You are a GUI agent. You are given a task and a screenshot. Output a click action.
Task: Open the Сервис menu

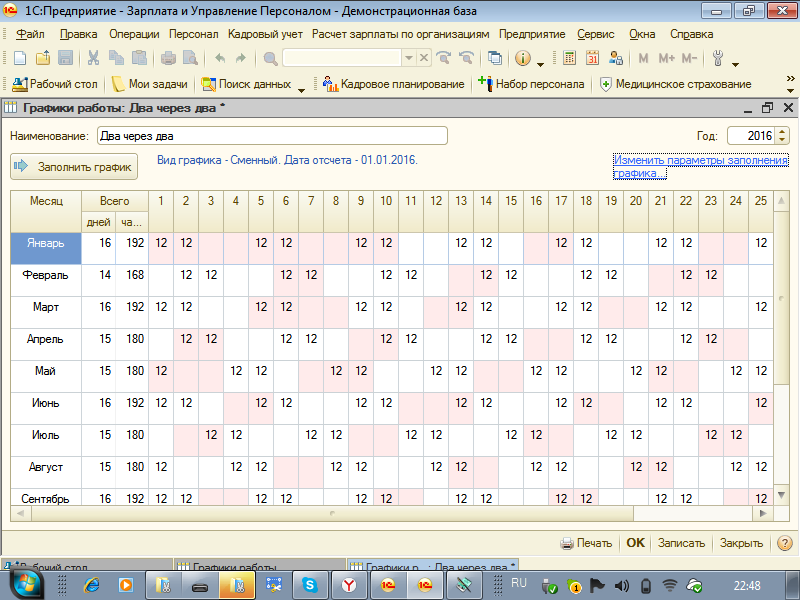pos(596,33)
